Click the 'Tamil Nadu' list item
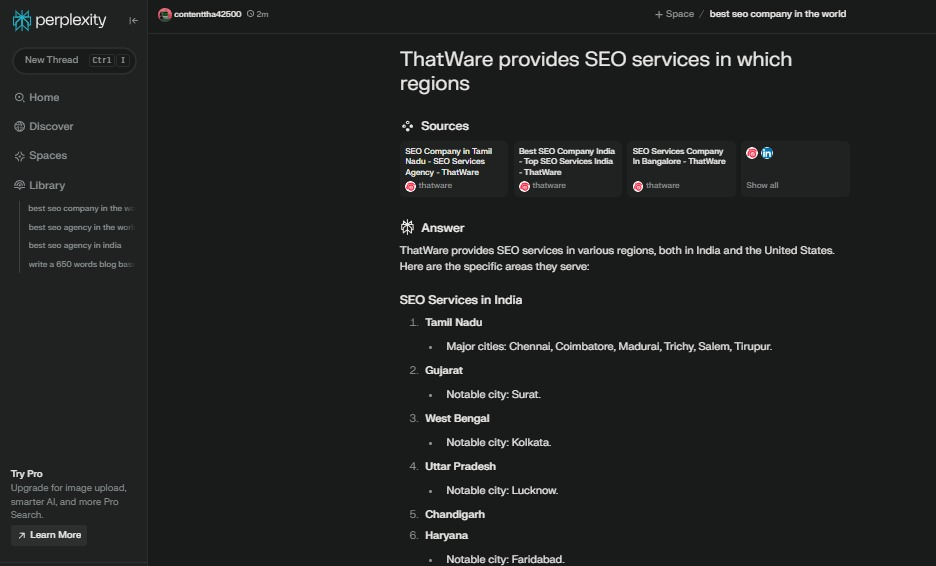This screenshot has width=936, height=566. click(x=454, y=323)
